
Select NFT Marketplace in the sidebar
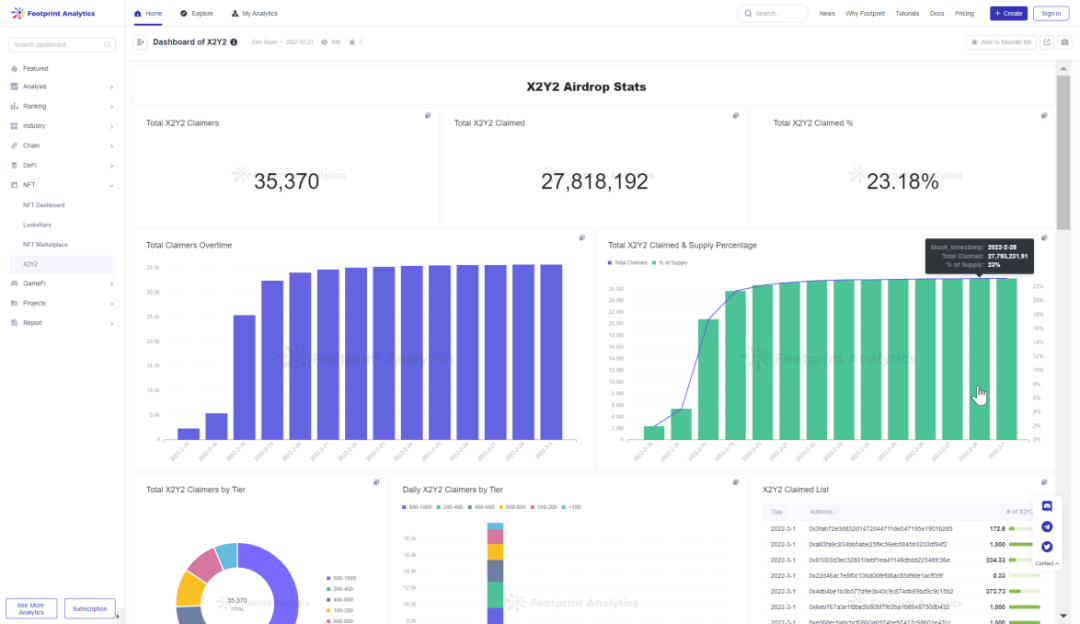click(x=45, y=245)
